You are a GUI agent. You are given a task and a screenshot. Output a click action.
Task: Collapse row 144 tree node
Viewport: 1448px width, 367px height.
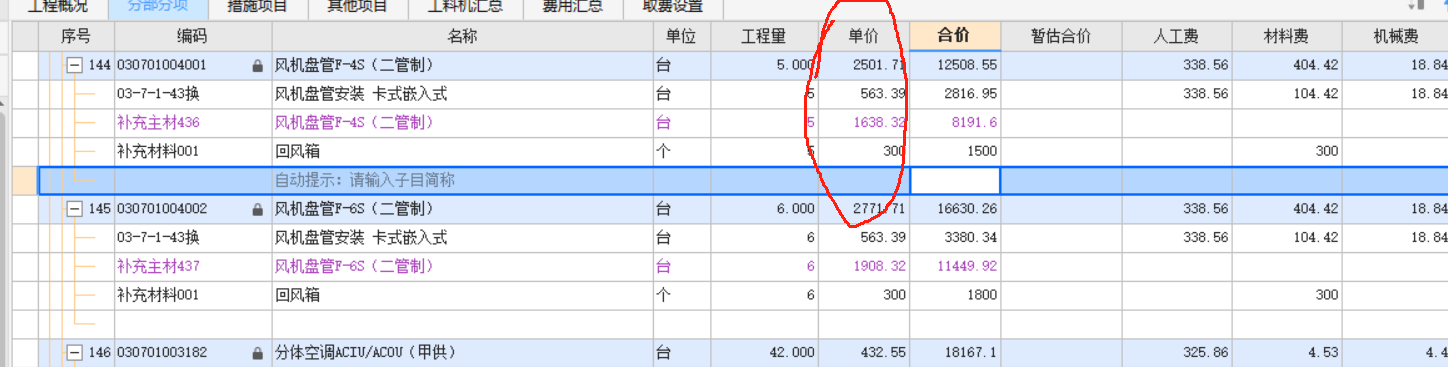(x=74, y=65)
